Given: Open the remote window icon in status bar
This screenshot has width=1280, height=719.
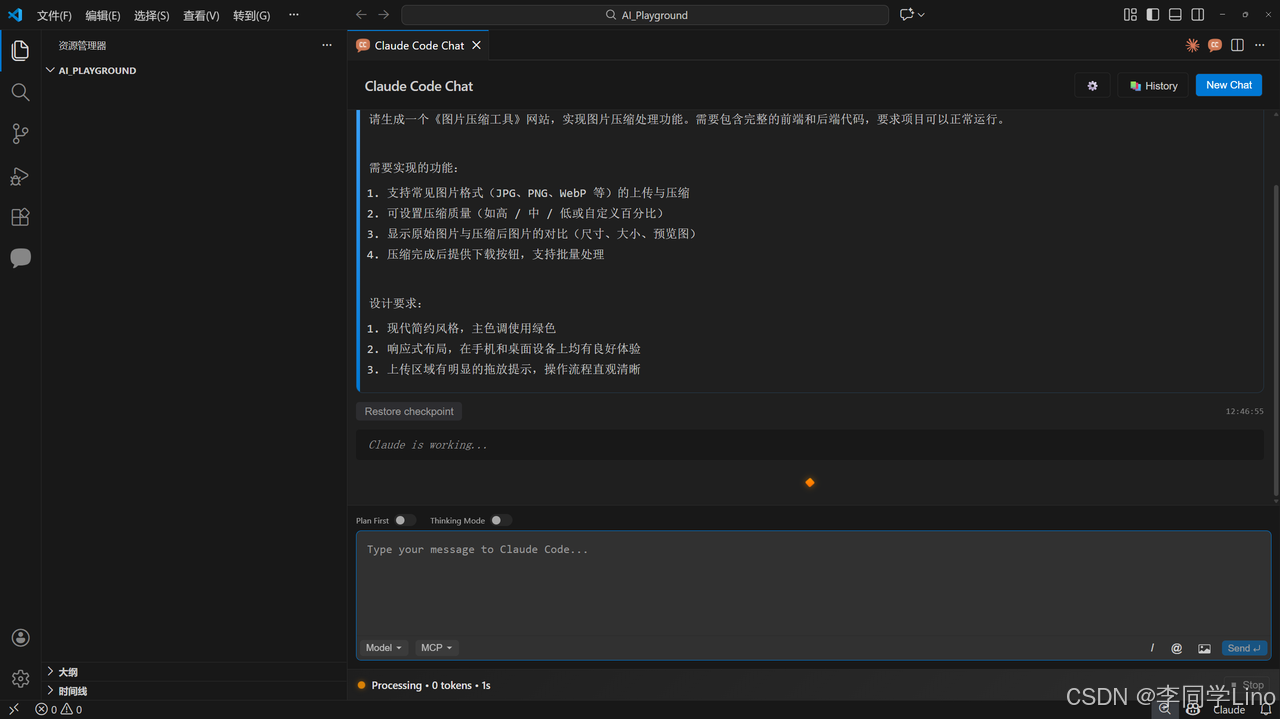Looking at the screenshot, I should 14,709.
